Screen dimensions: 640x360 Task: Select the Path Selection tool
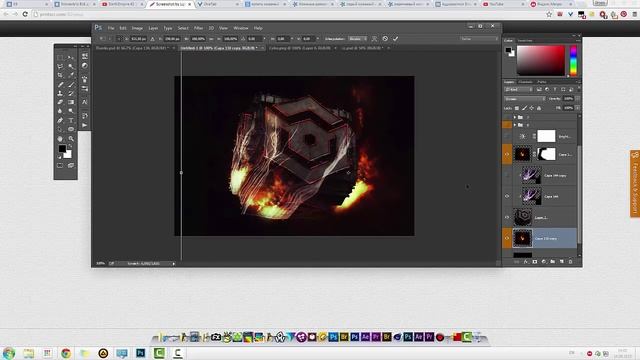(60, 129)
